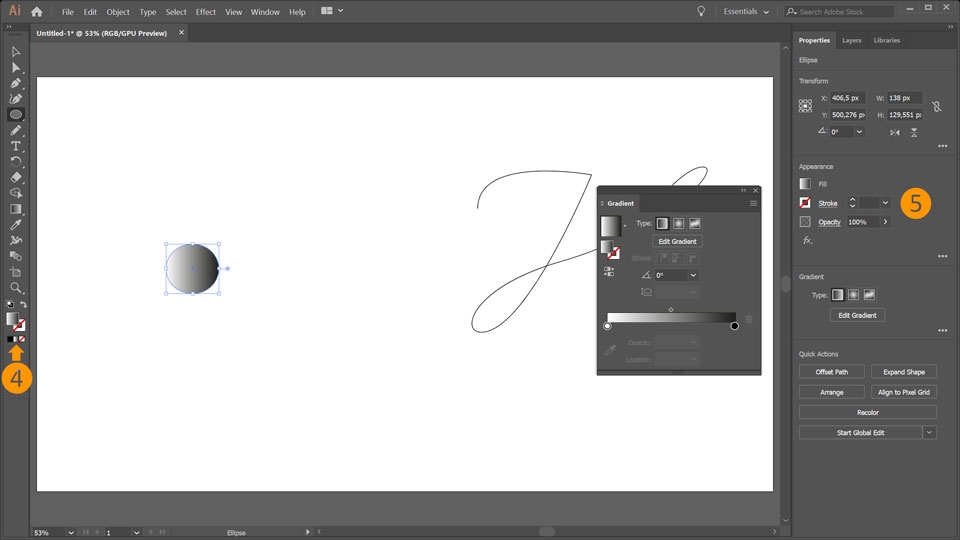
Task: Select the Eraser tool
Action: point(16,178)
